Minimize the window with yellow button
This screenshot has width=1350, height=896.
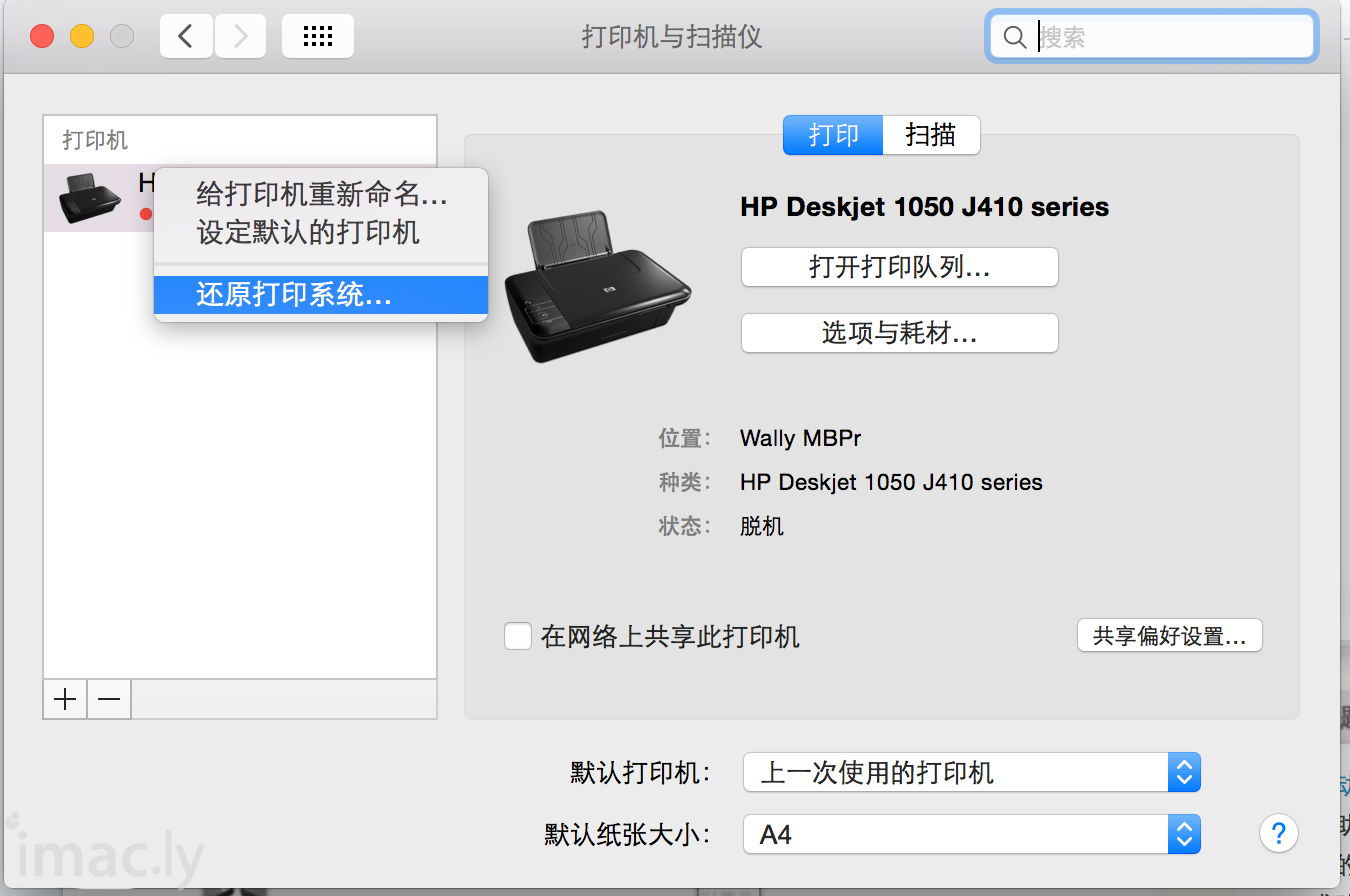pos(82,37)
